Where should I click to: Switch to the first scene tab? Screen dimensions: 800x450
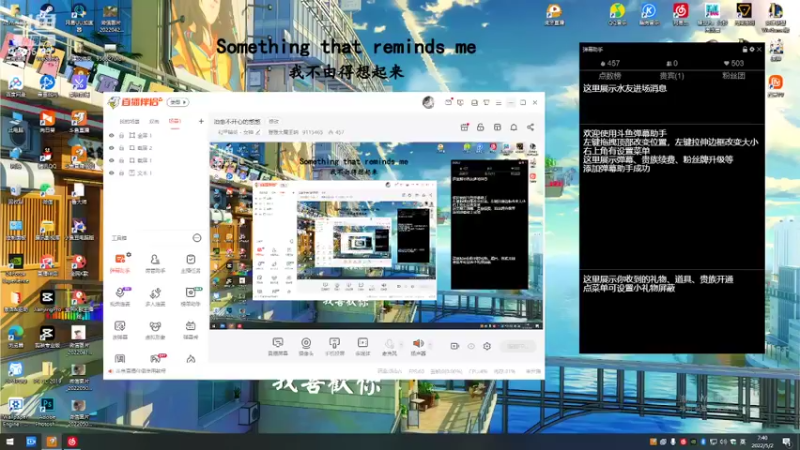click(x=129, y=121)
